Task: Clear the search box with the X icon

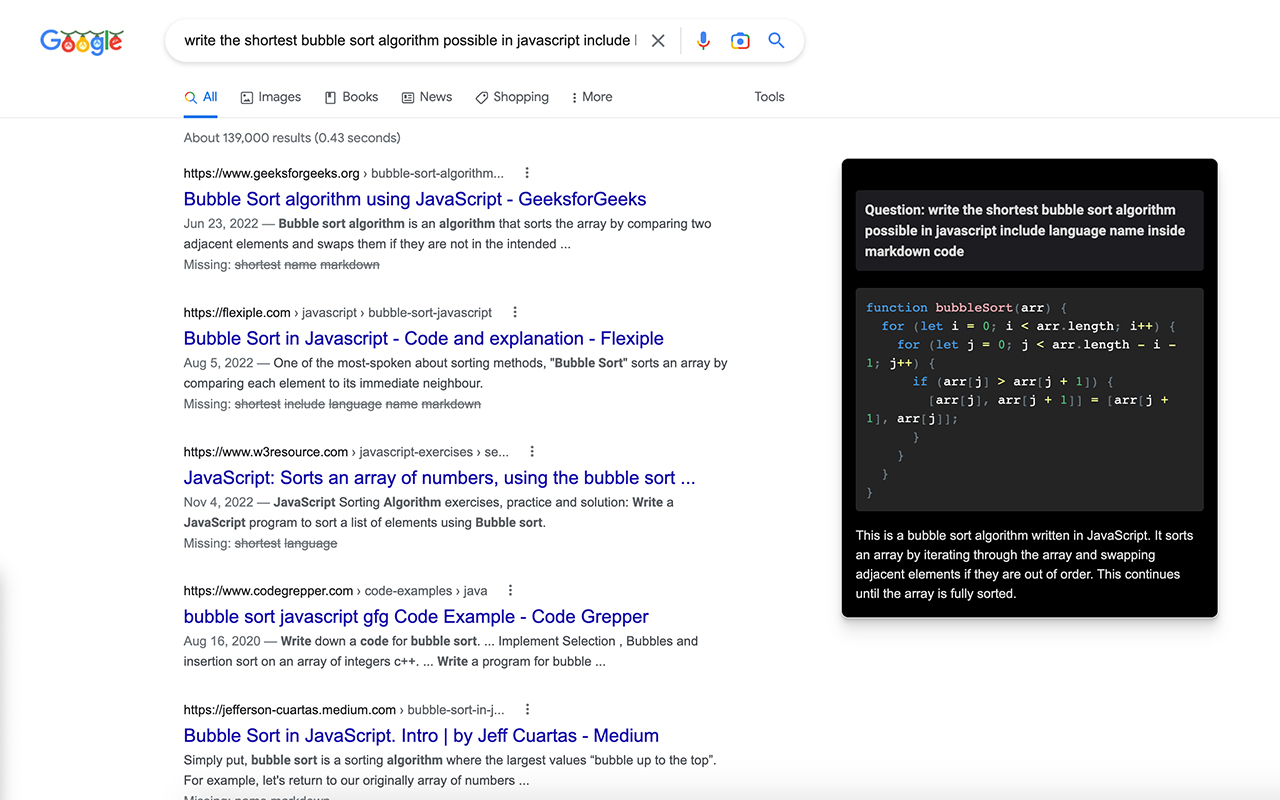Action: tap(658, 41)
